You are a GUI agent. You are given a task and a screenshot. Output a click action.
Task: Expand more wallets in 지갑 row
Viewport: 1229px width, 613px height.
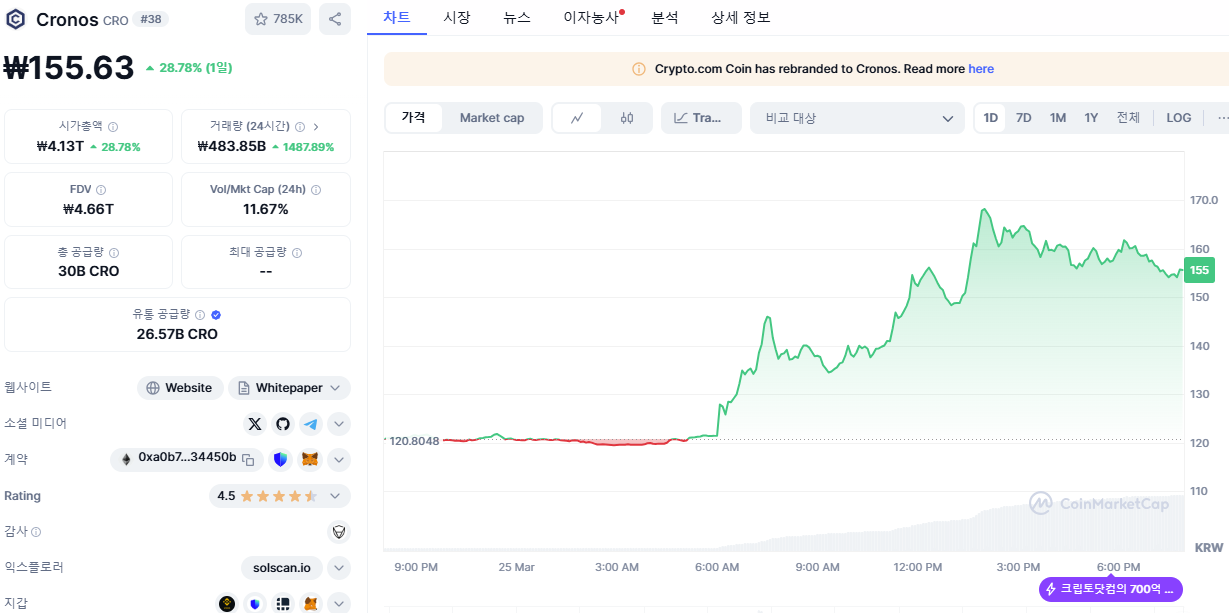coord(339,604)
